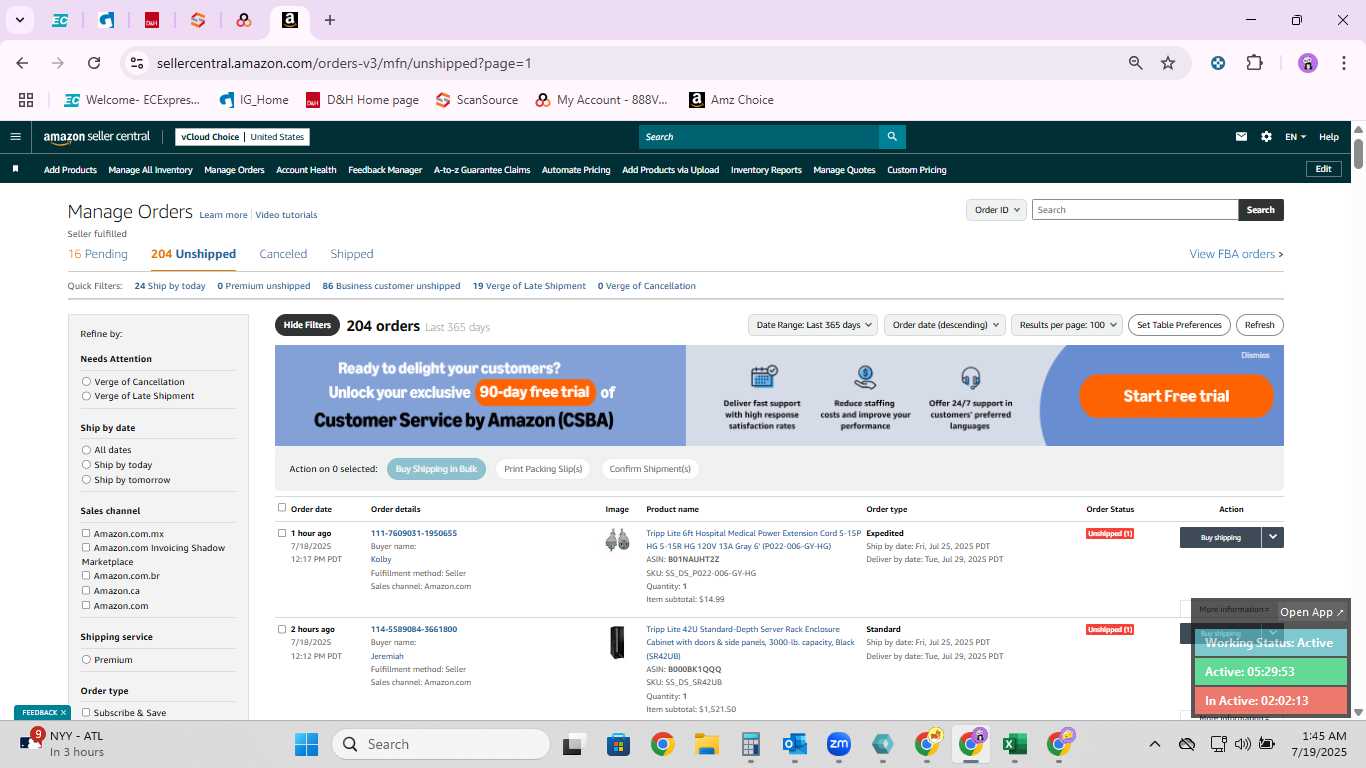Check the Amazon.ca sales channel box
1366x768 pixels.
tap(86, 591)
